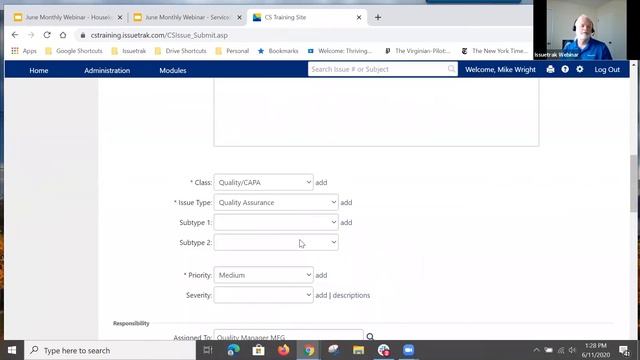Open the Severity dropdown
The width and height of the screenshot is (640, 360).
pos(263,295)
